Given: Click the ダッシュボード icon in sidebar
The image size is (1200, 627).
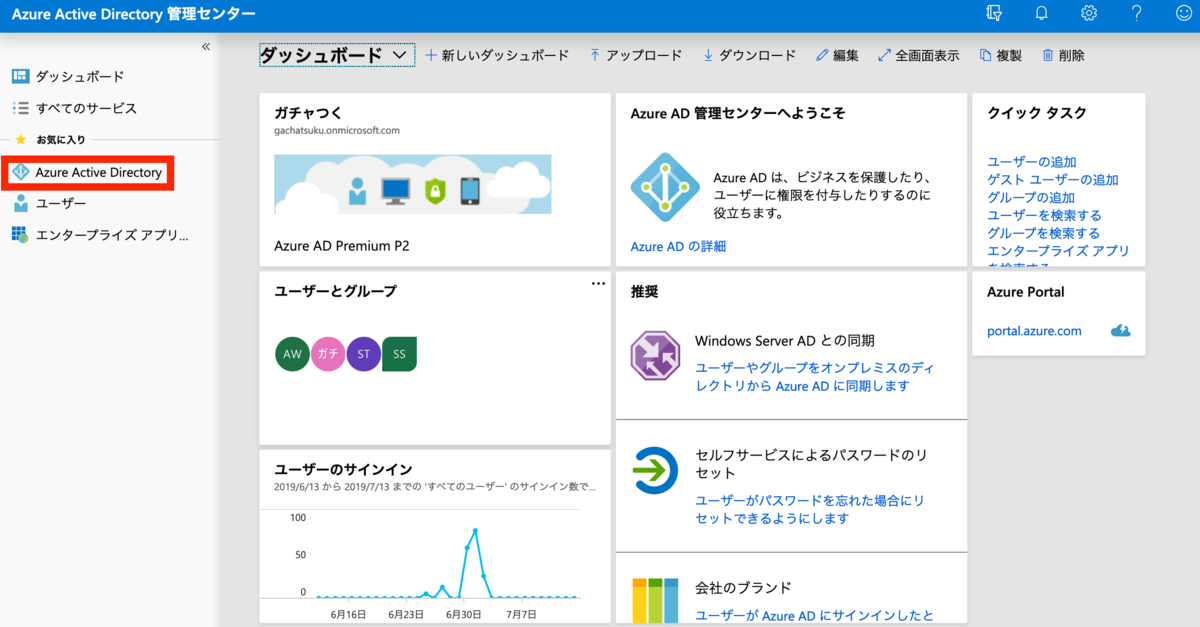Looking at the screenshot, I should tap(20, 77).
